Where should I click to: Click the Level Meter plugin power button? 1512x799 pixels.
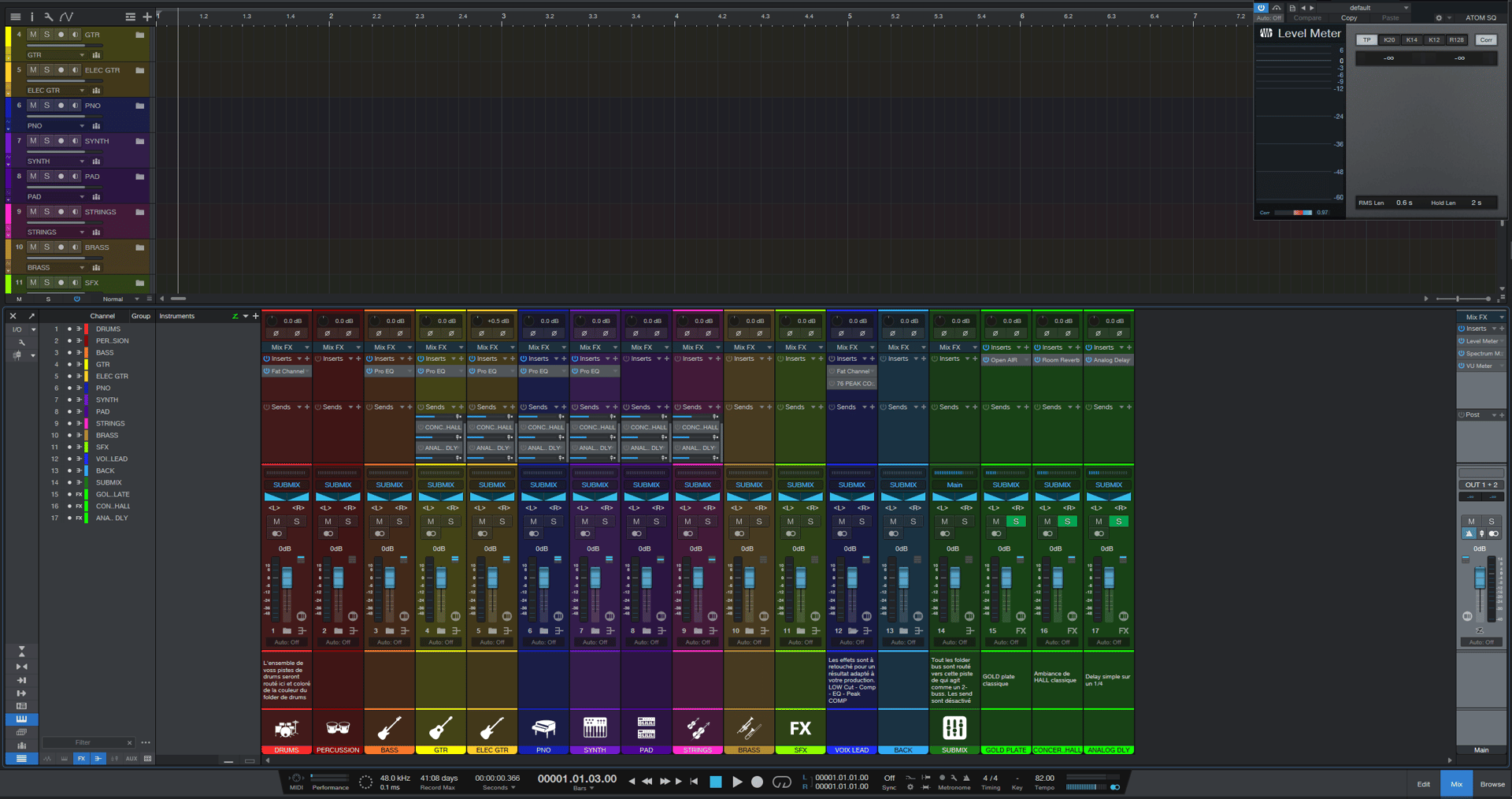click(x=1262, y=8)
